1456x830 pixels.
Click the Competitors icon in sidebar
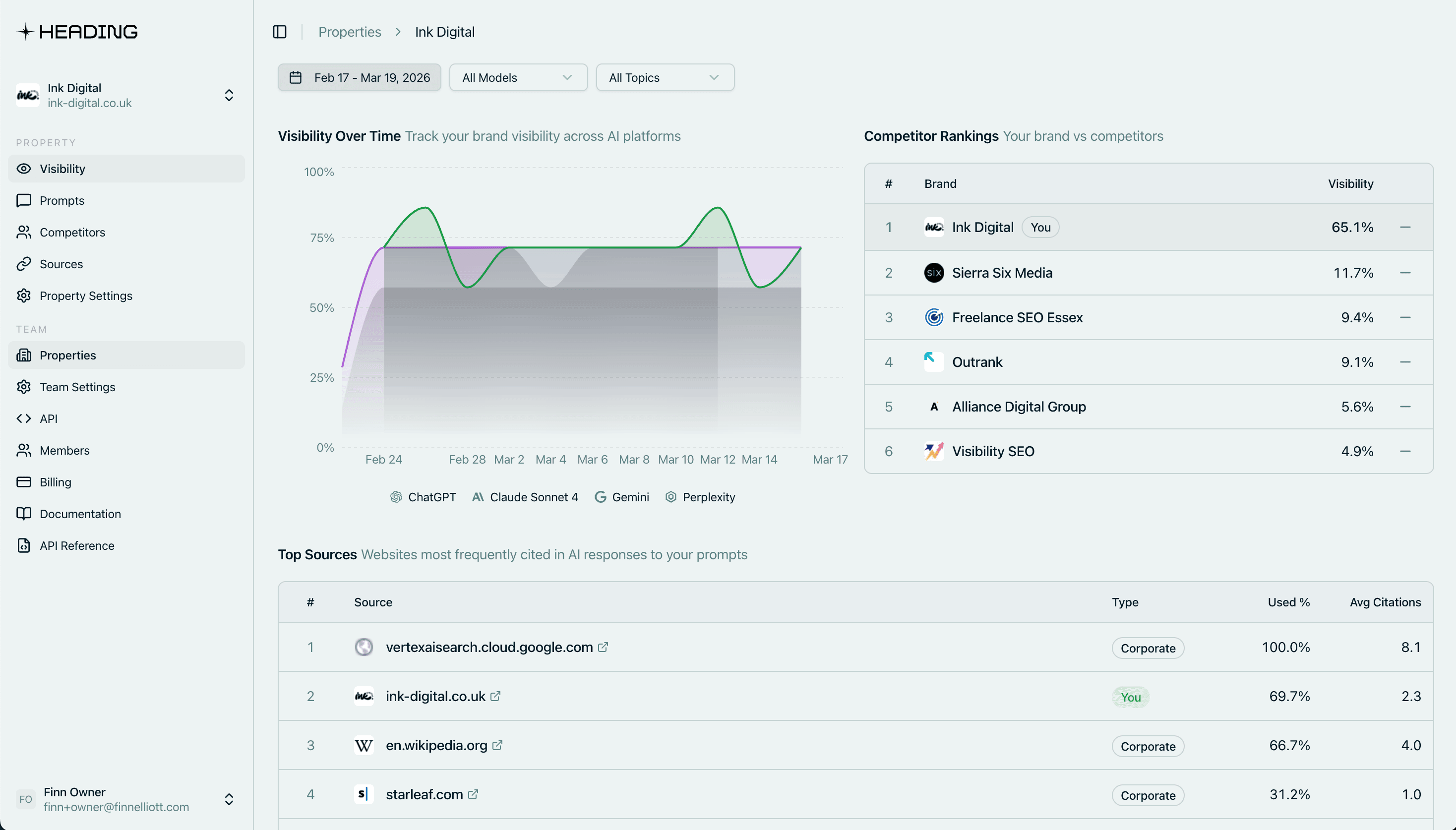tap(23, 232)
